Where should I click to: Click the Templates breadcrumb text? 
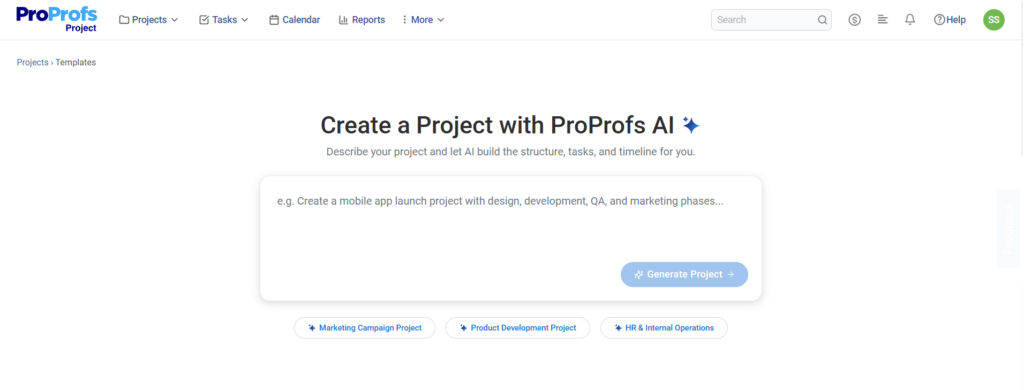pos(76,62)
